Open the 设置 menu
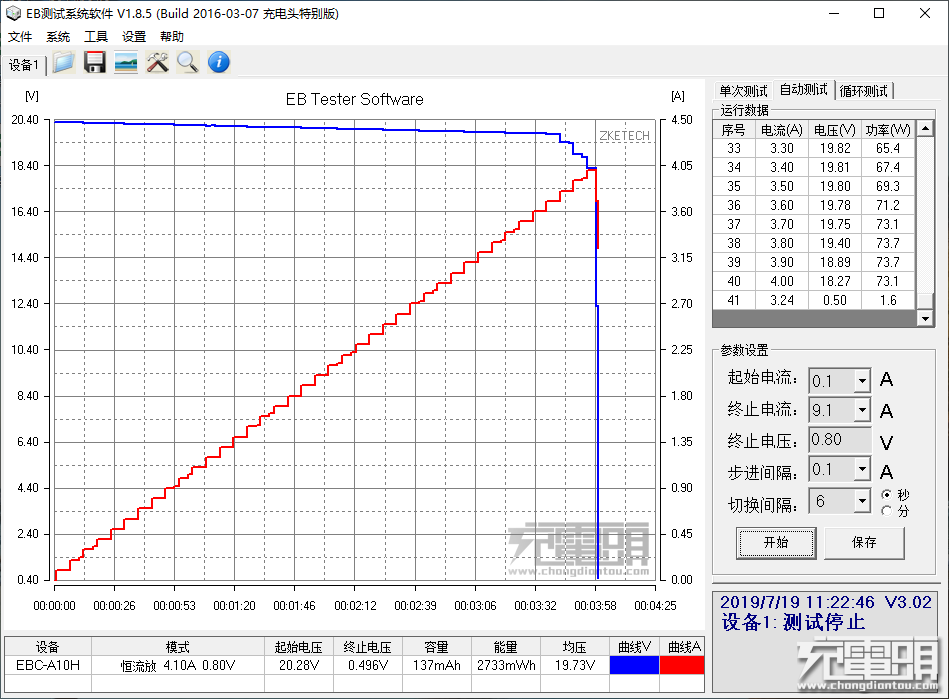 tap(132, 36)
